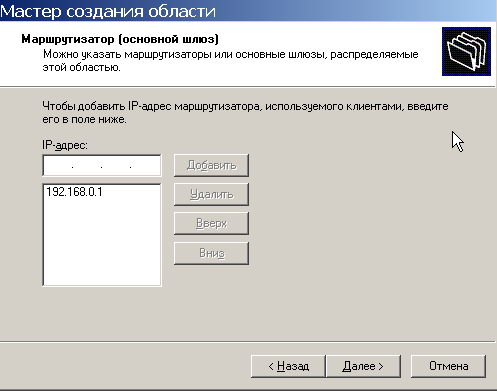Select 192.168.0.1 in the router list
This screenshot has width=497, height=391.
[x=74, y=192]
